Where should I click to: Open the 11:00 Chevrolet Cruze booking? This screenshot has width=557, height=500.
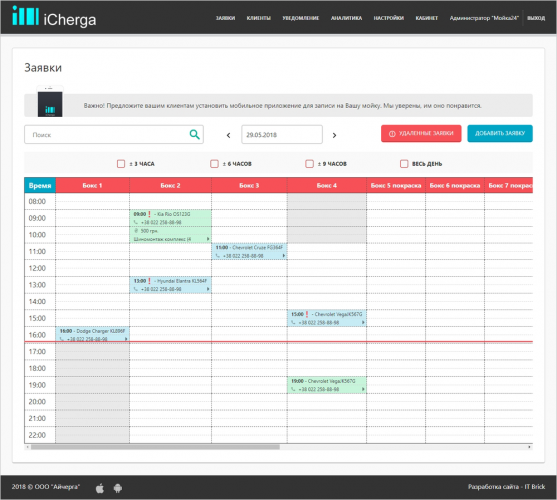tap(249, 251)
